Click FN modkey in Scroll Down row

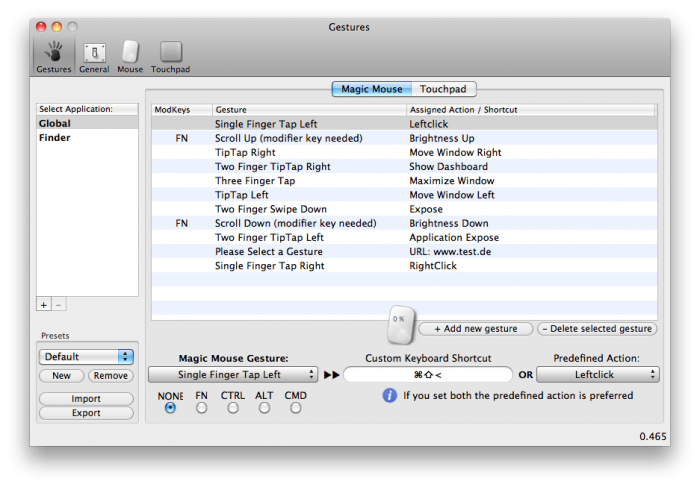coord(182,223)
